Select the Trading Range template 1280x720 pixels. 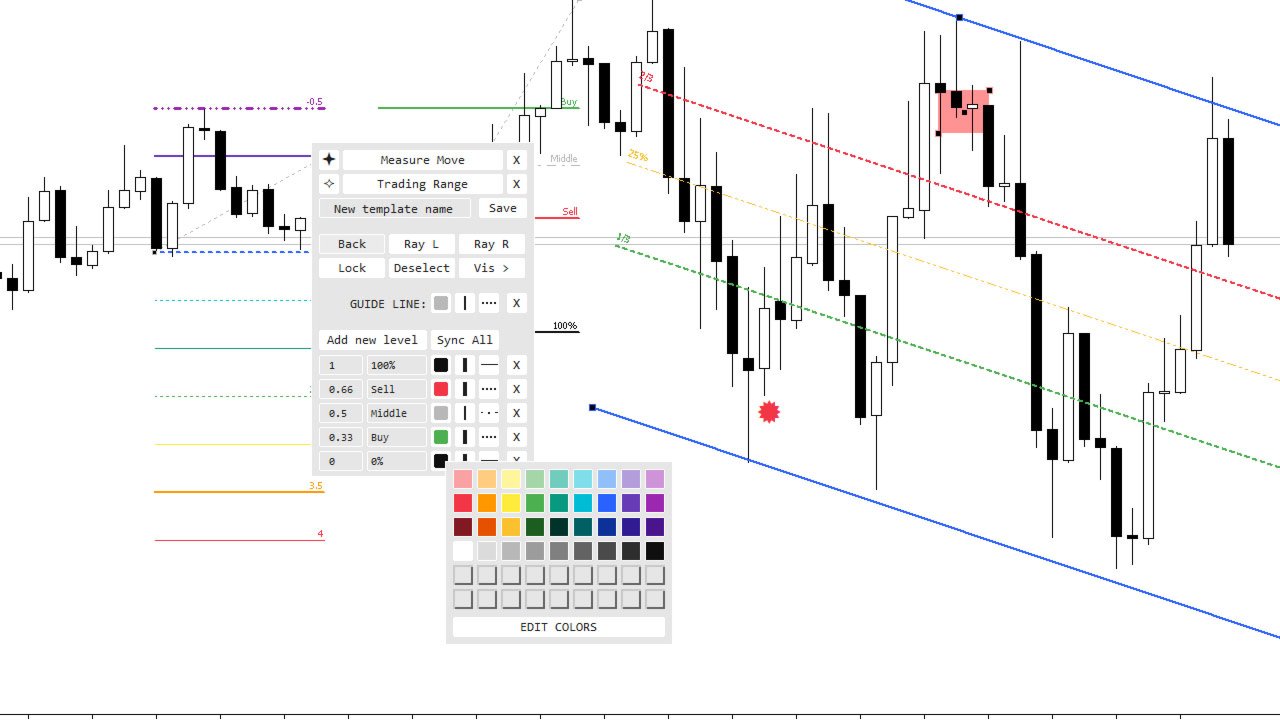point(422,184)
